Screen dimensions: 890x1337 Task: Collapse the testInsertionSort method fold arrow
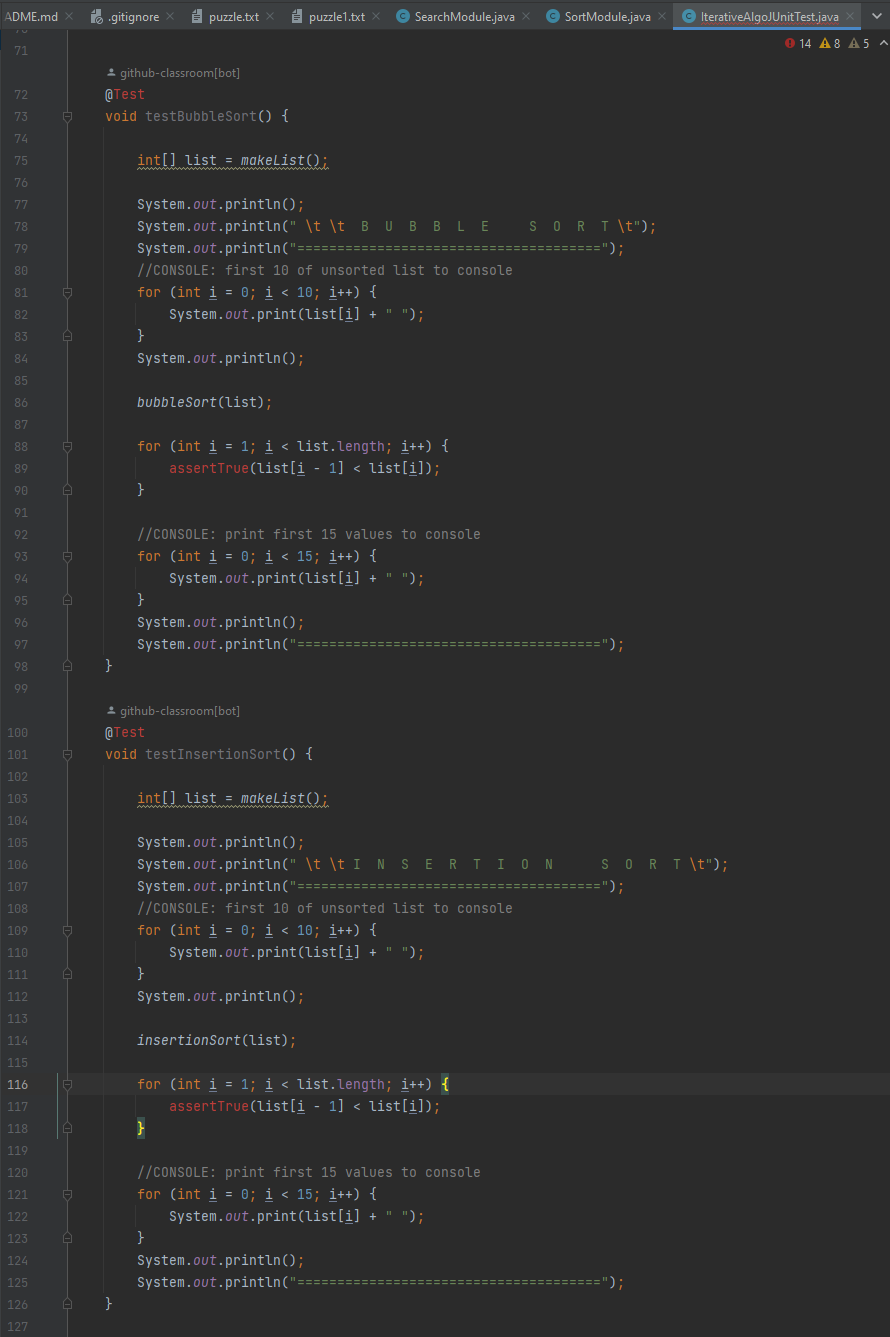65,754
